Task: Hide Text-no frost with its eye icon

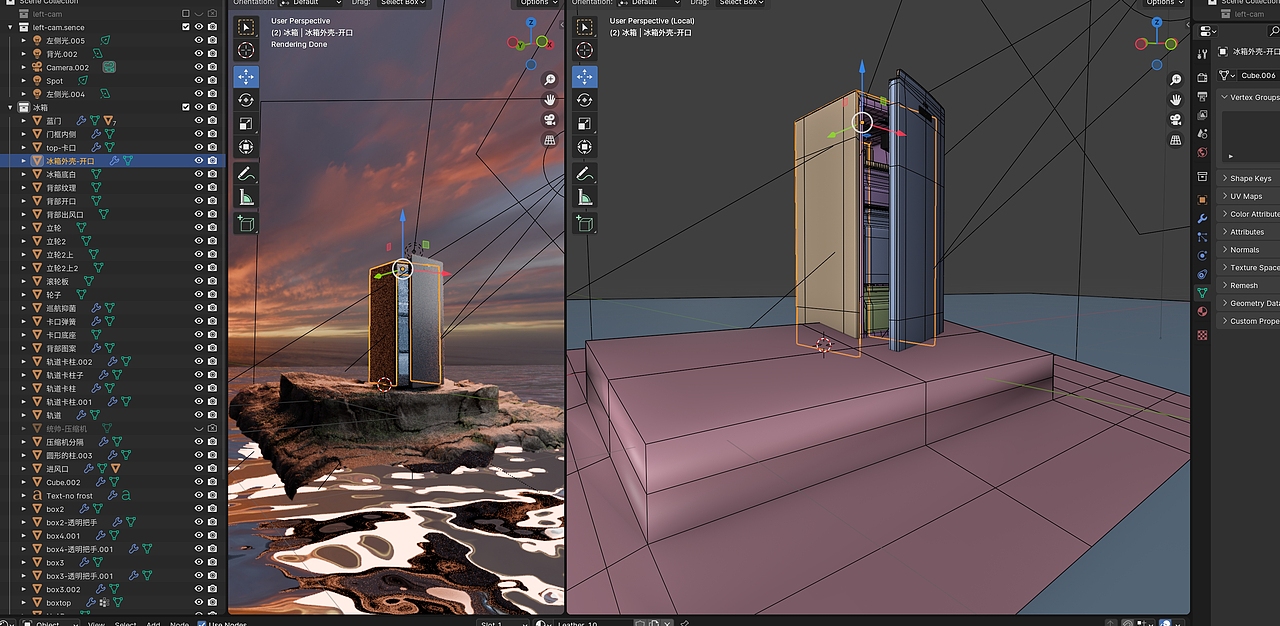Action: click(199, 496)
